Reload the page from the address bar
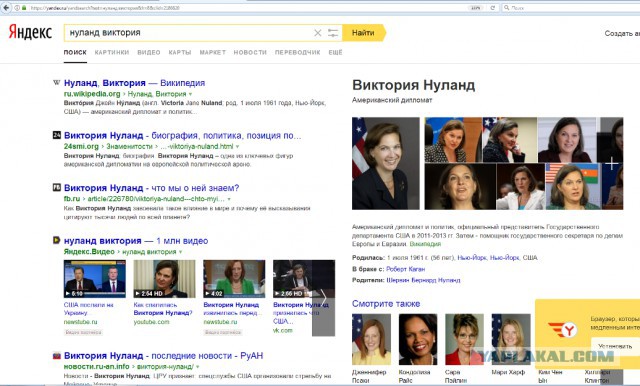The image size is (640, 386). 493,7
